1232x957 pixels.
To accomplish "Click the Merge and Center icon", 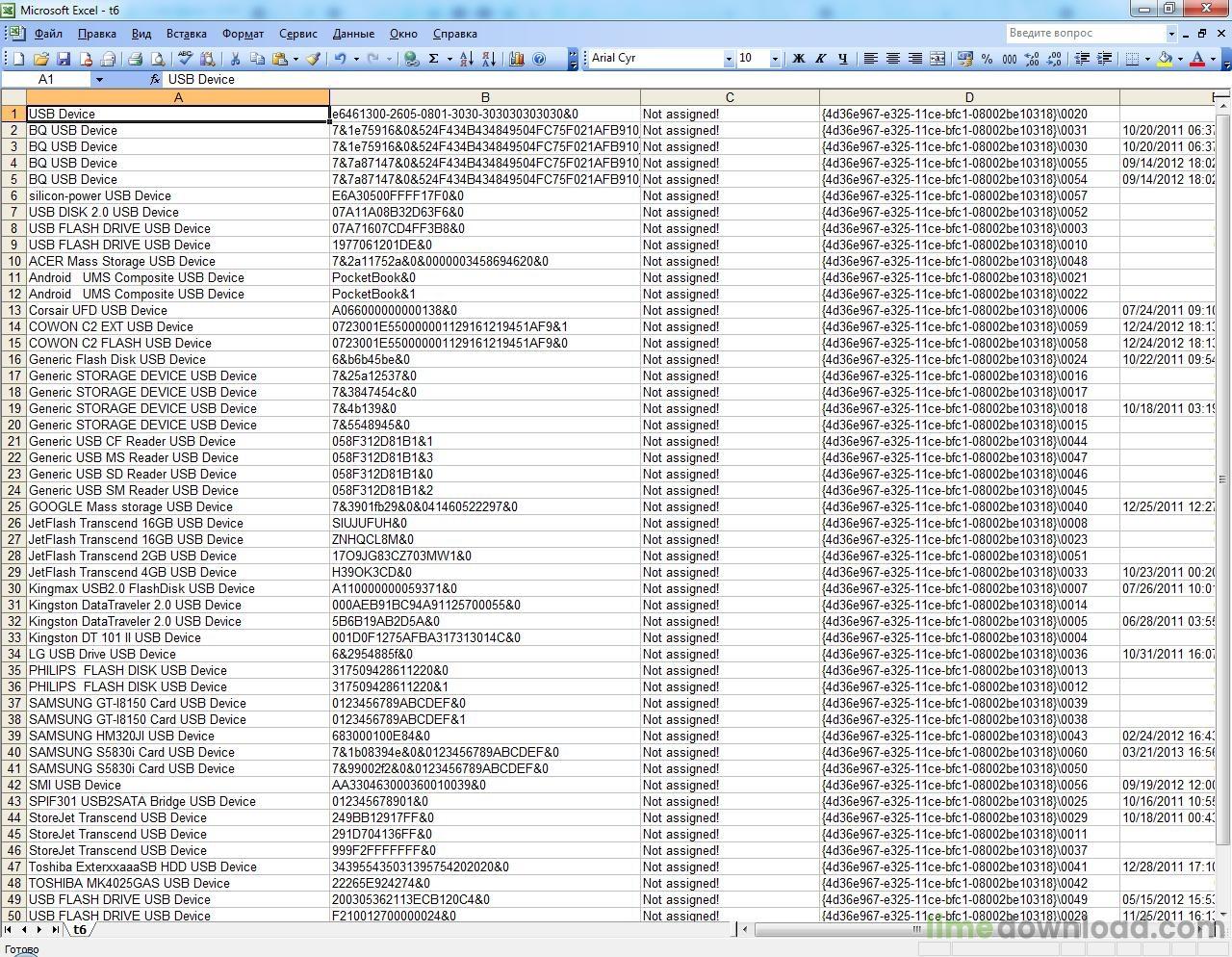I will point(937,59).
